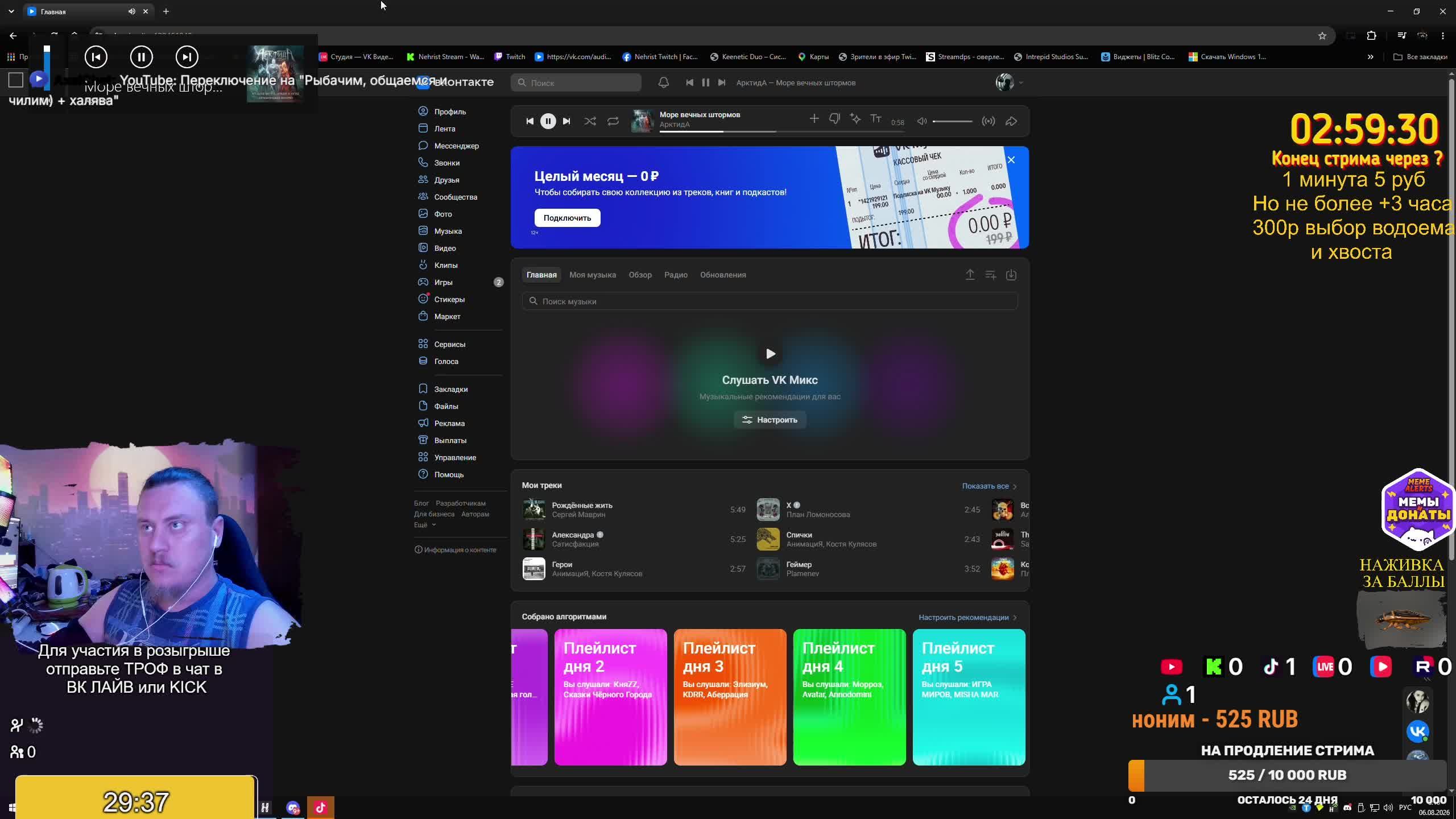This screenshot has height=819, width=1456.
Task: Open Закладки in the sidebar
Action: pos(450,389)
